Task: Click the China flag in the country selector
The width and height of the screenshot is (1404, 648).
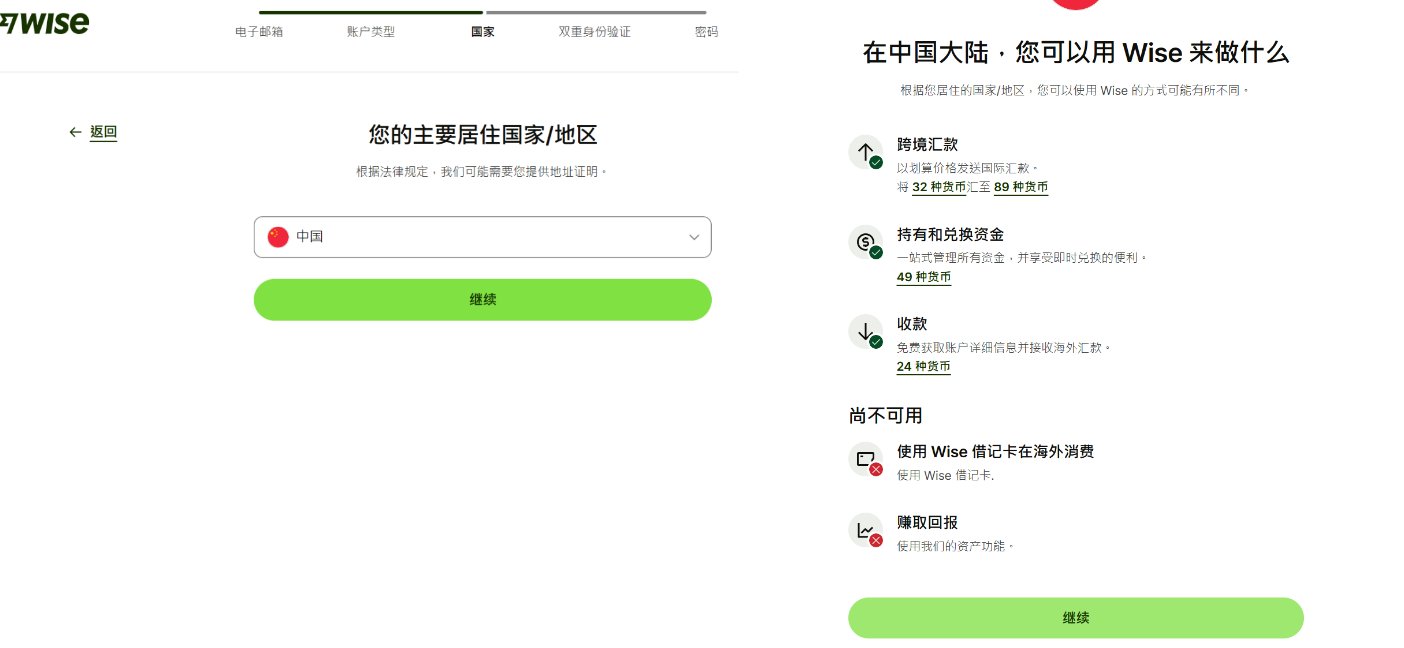Action: [277, 237]
